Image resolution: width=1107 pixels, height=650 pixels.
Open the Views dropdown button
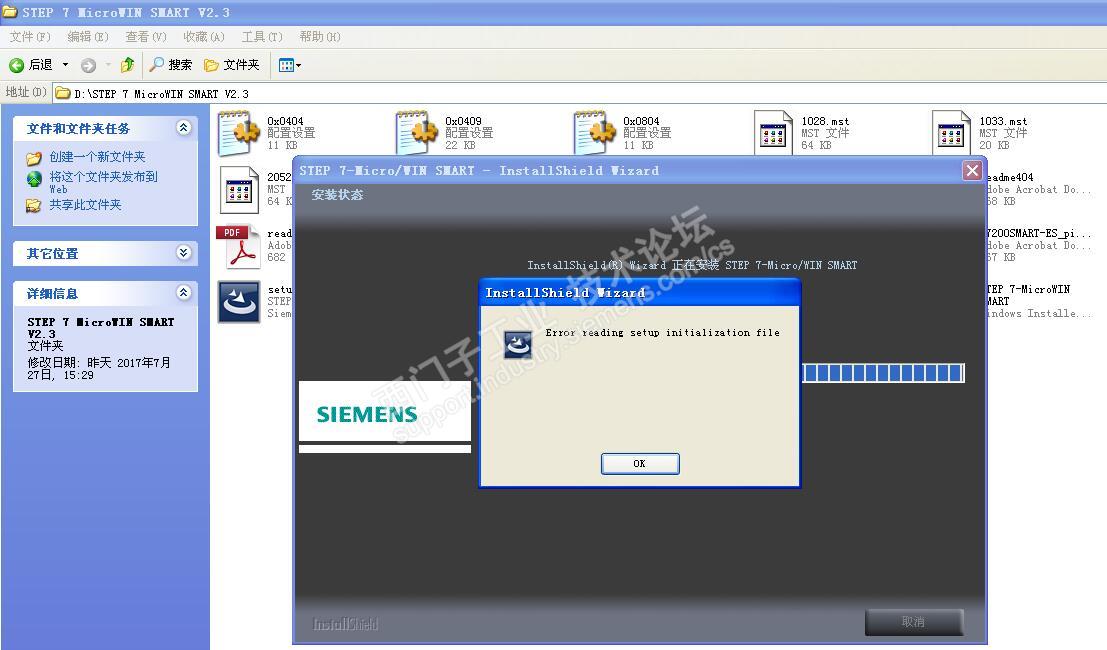pos(289,65)
